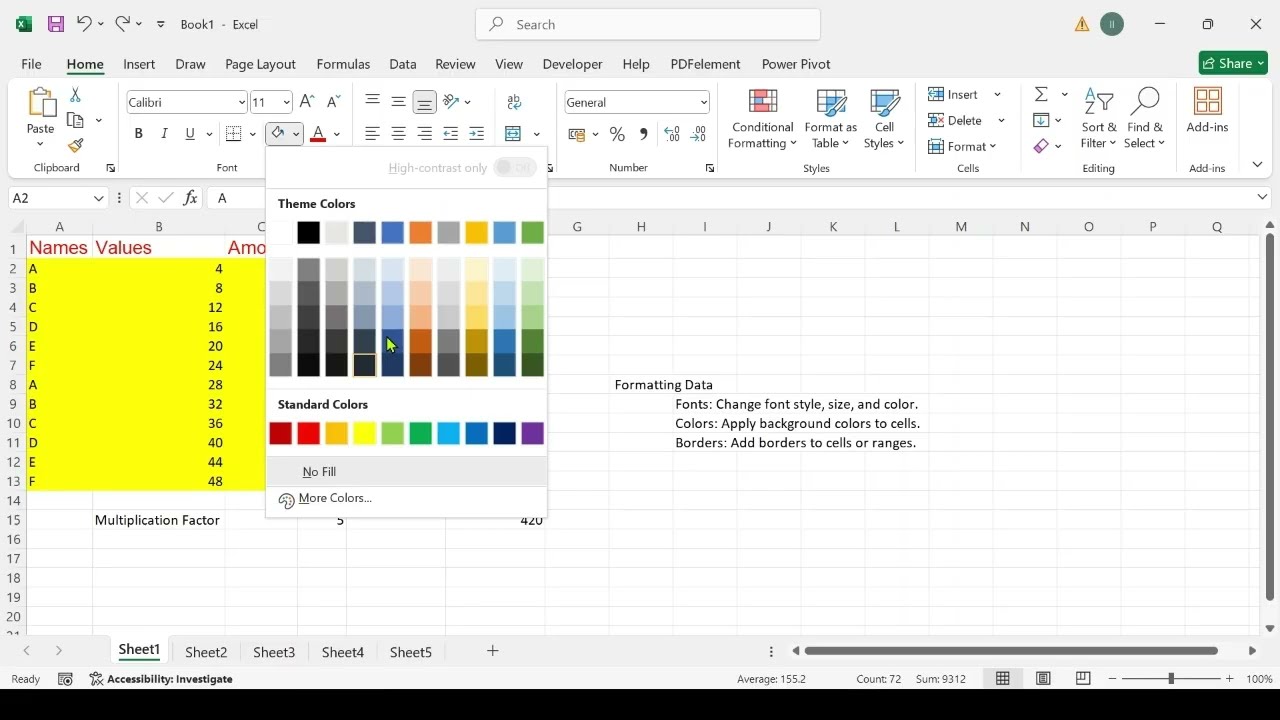Image resolution: width=1280 pixels, height=720 pixels.
Task: Open More Colors dialog
Action: pyautogui.click(x=407, y=498)
